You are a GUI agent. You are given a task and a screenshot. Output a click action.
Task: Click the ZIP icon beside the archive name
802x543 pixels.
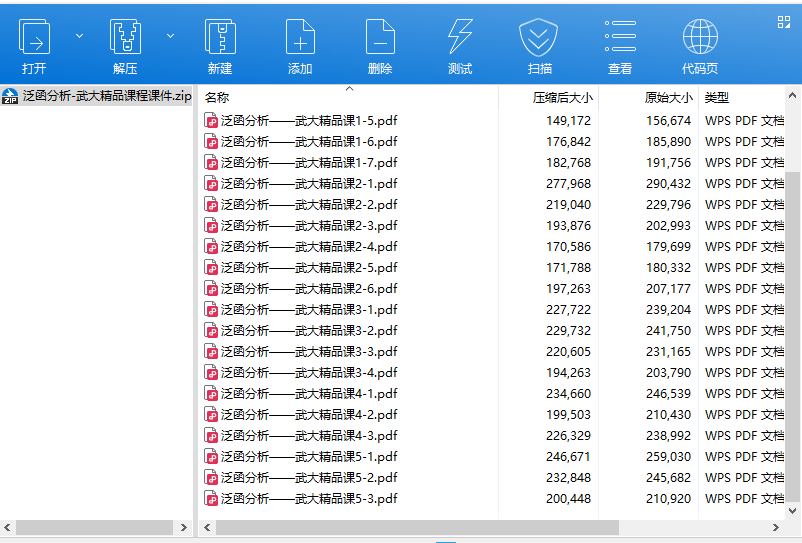point(10,96)
